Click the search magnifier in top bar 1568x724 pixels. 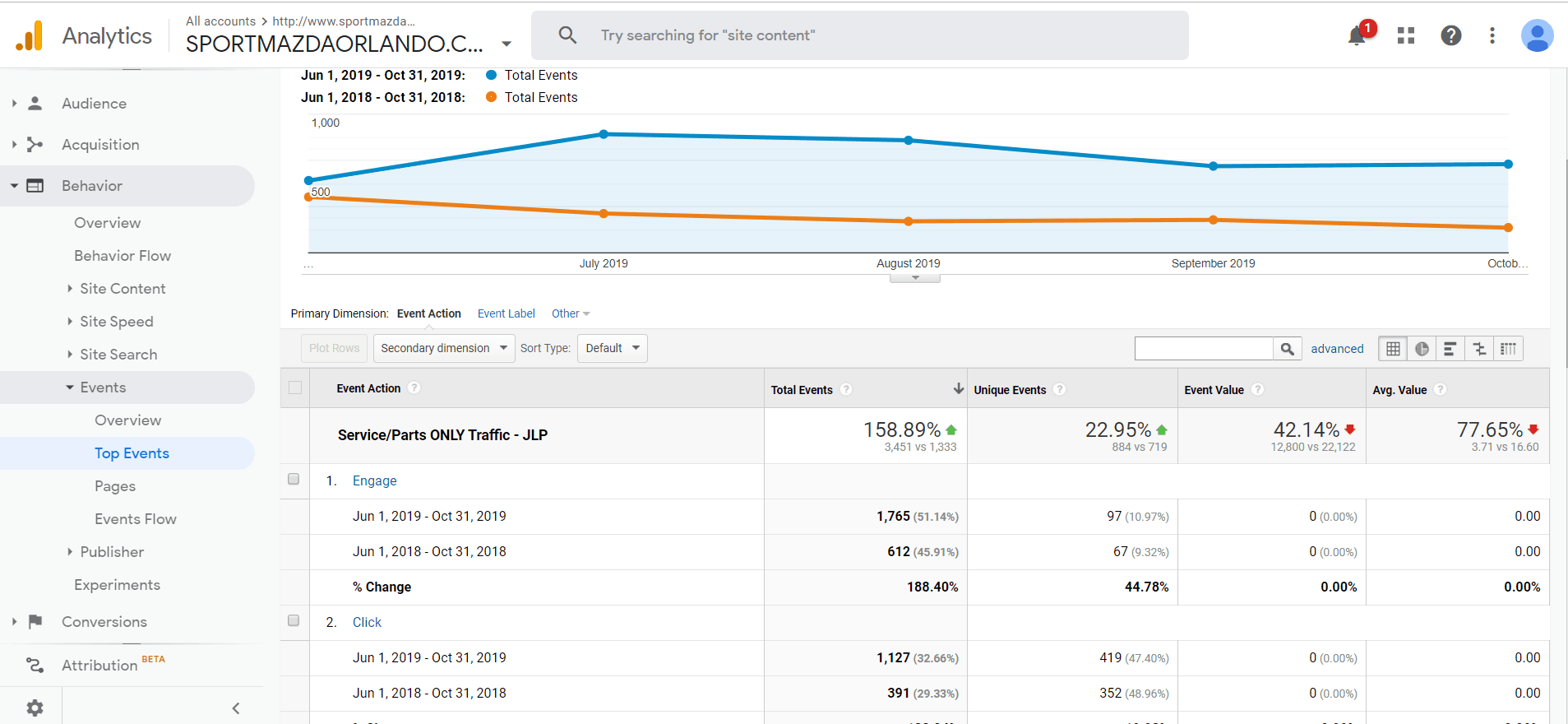pyautogui.click(x=567, y=35)
